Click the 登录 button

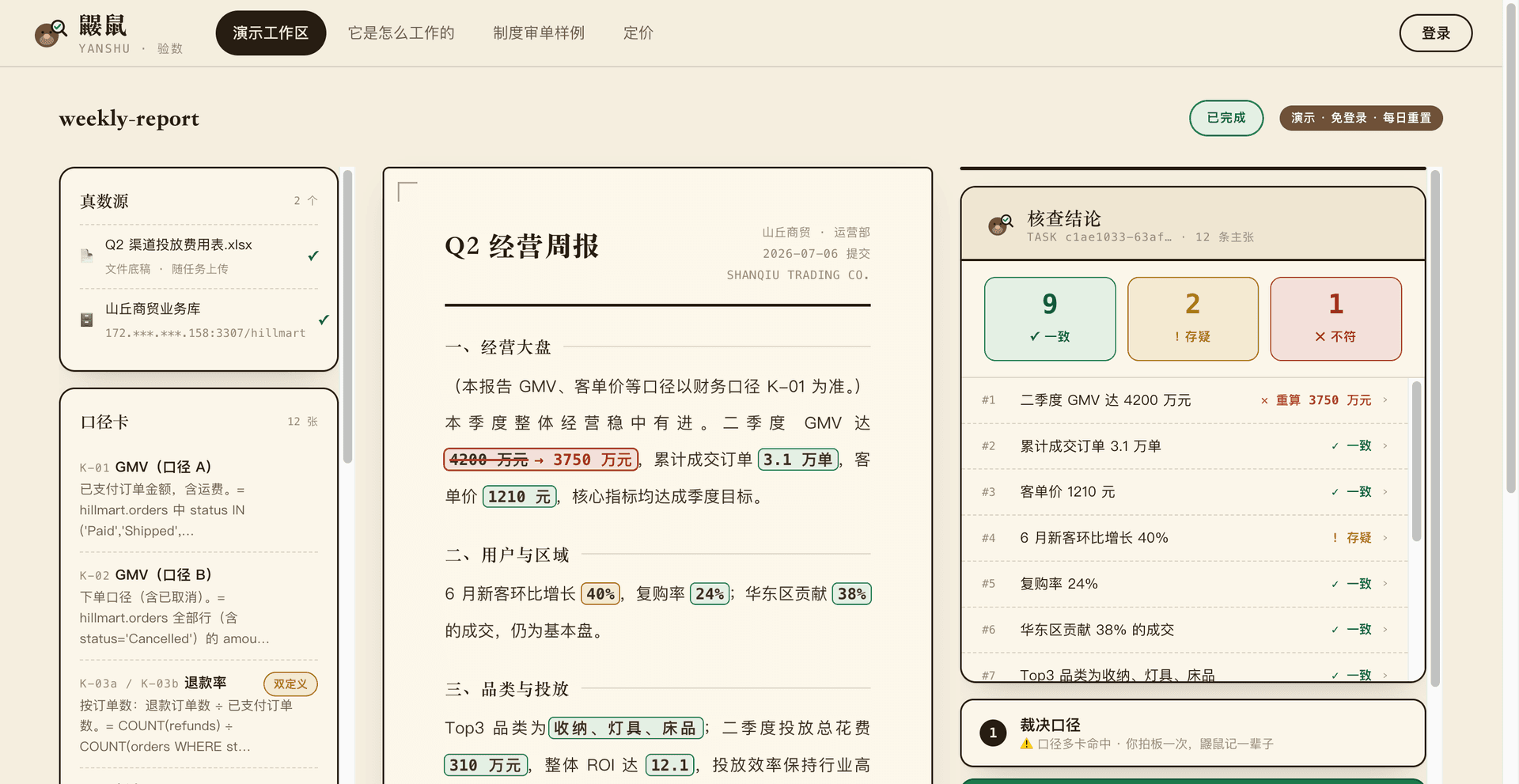(1435, 33)
